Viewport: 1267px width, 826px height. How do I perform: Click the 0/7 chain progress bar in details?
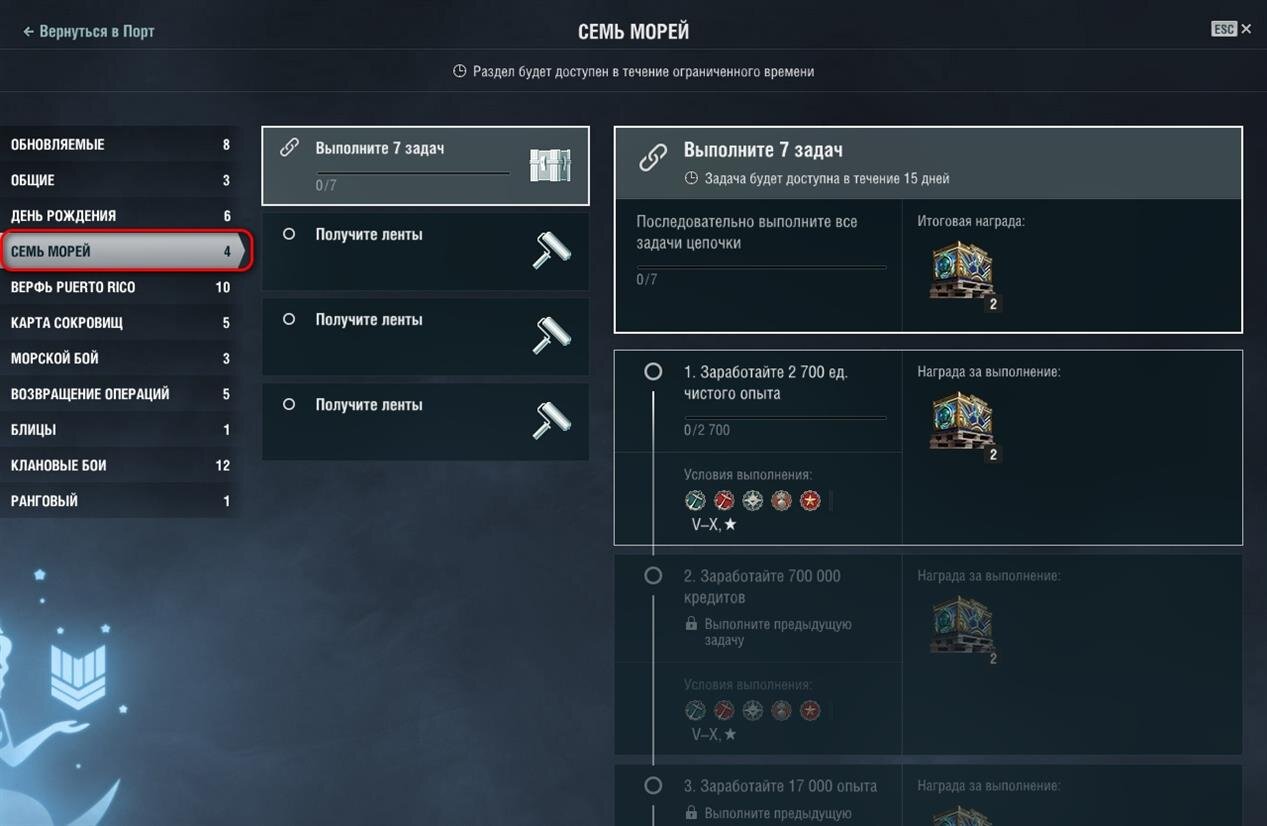tap(761, 267)
